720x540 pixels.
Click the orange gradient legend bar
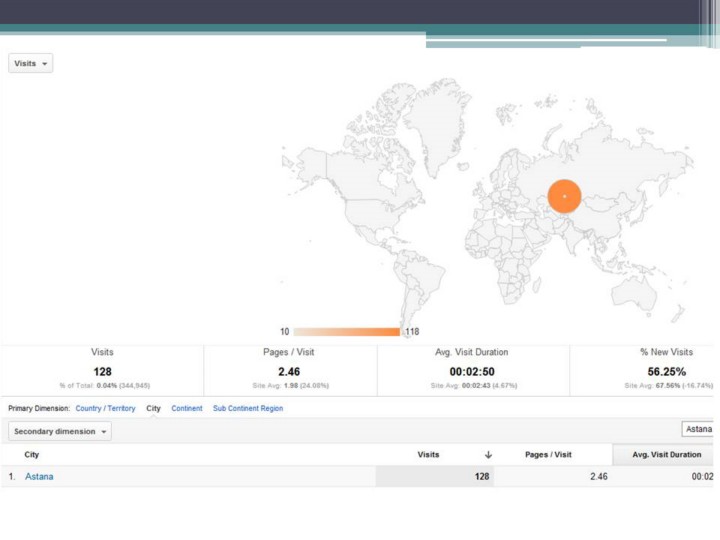tap(346, 331)
